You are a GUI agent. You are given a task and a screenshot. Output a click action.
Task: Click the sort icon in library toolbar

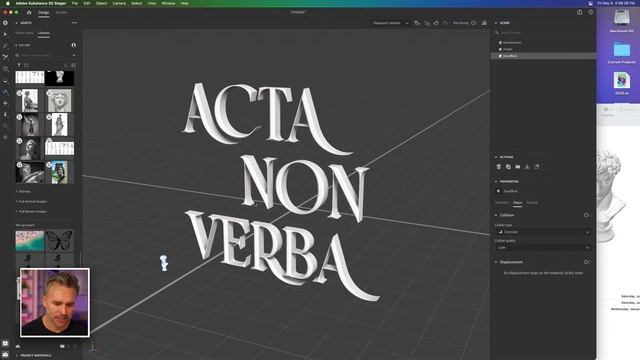[66, 65]
